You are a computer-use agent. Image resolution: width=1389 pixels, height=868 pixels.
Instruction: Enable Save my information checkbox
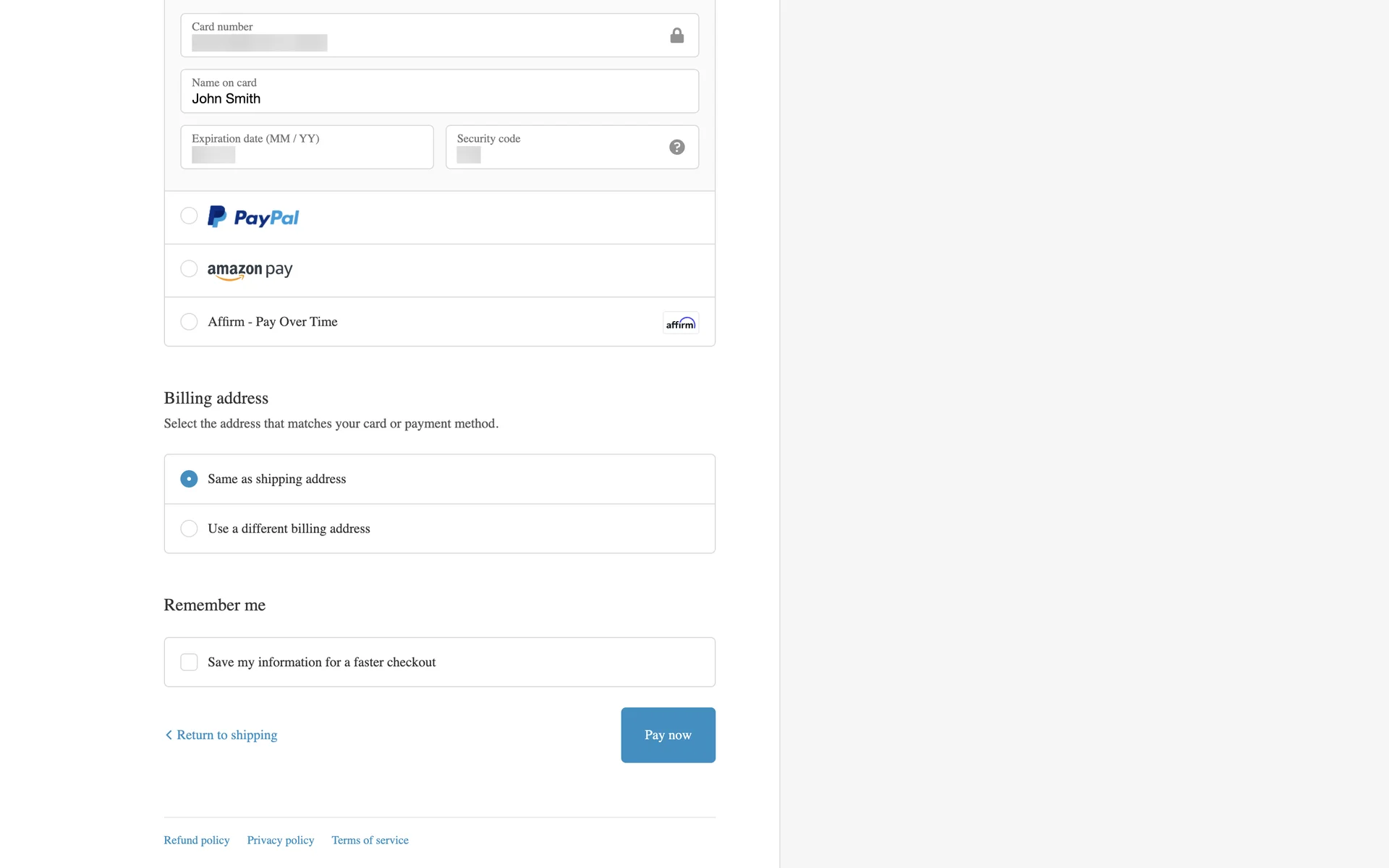tap(189, 662)
